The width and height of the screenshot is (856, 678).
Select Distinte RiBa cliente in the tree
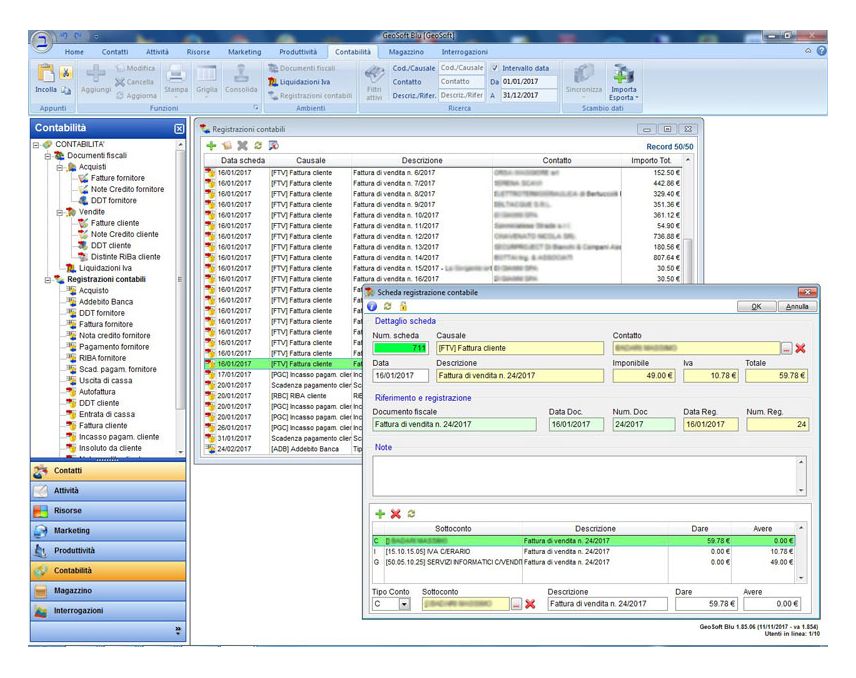pyautogui.click(x=125, y=257)
